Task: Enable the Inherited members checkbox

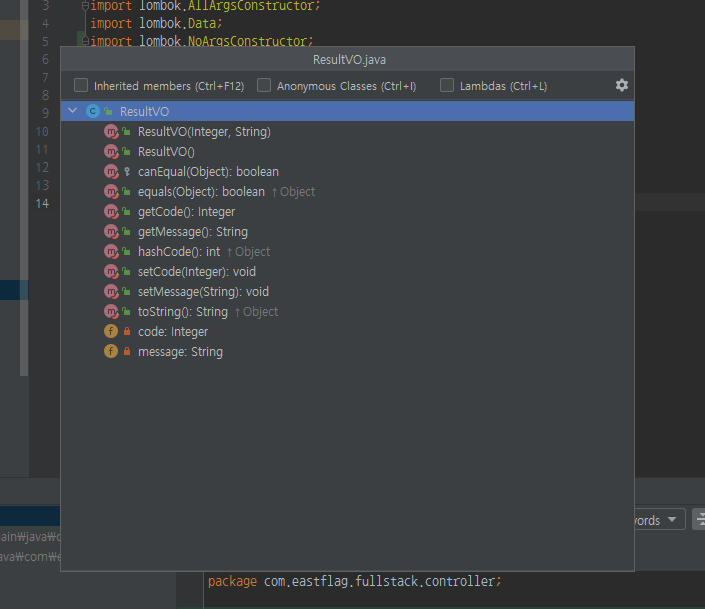Action: [x=81, y=86]
